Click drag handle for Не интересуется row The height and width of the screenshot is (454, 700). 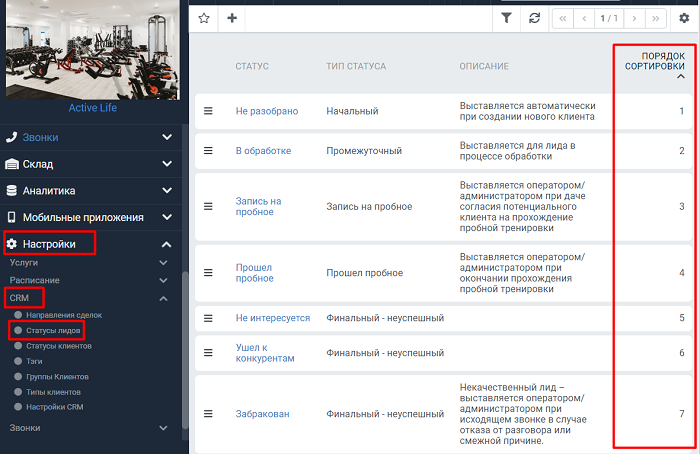[208, 318]
